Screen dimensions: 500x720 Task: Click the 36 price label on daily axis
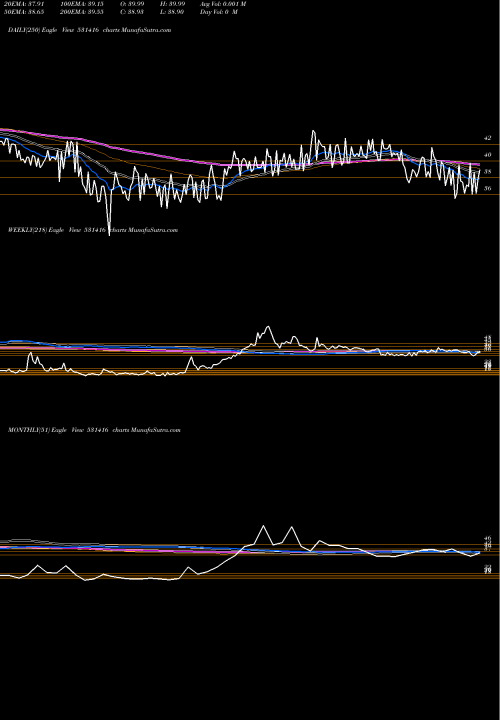[488, 188]
